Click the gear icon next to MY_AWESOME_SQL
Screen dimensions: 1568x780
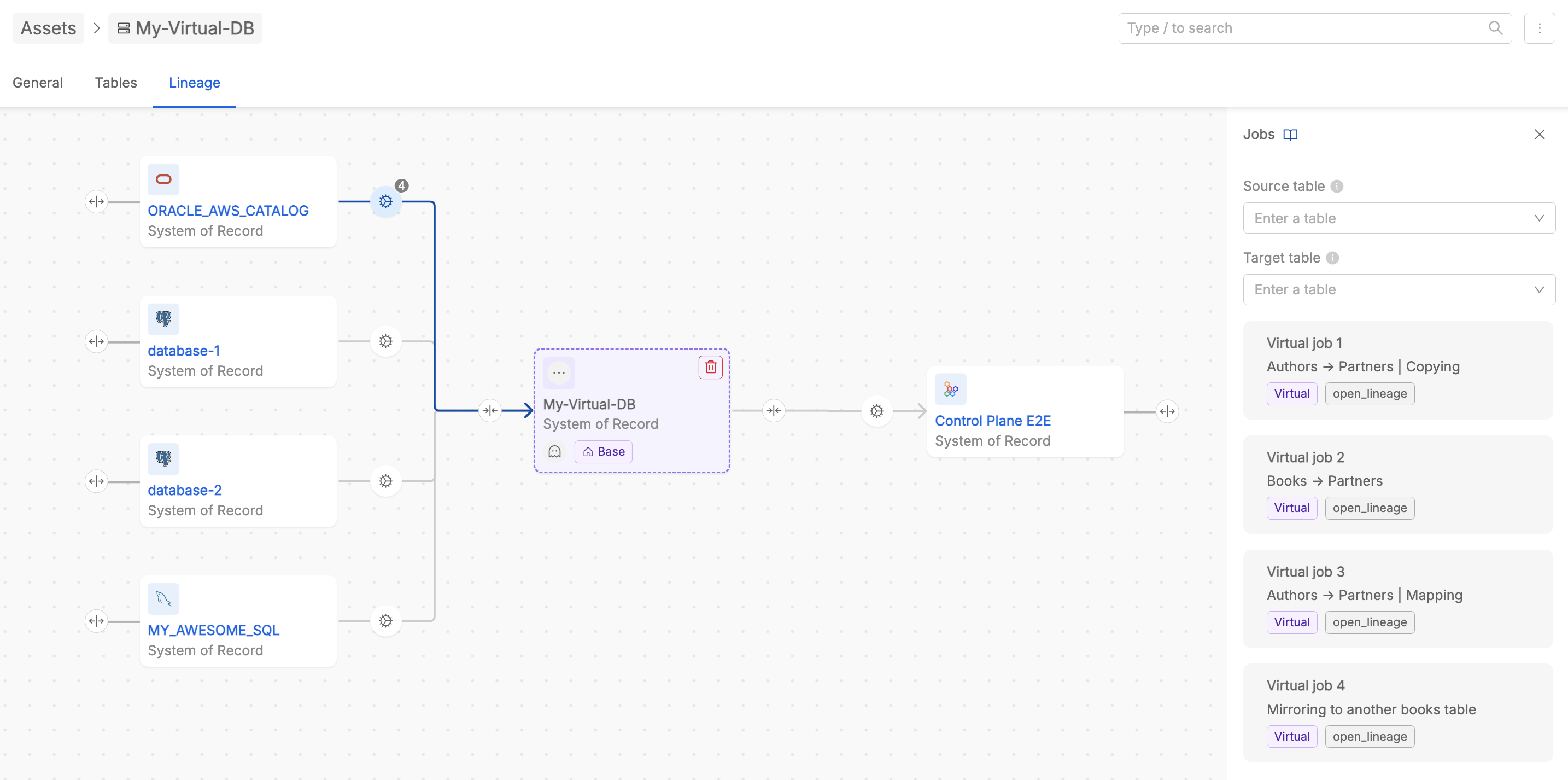[385, 620]
